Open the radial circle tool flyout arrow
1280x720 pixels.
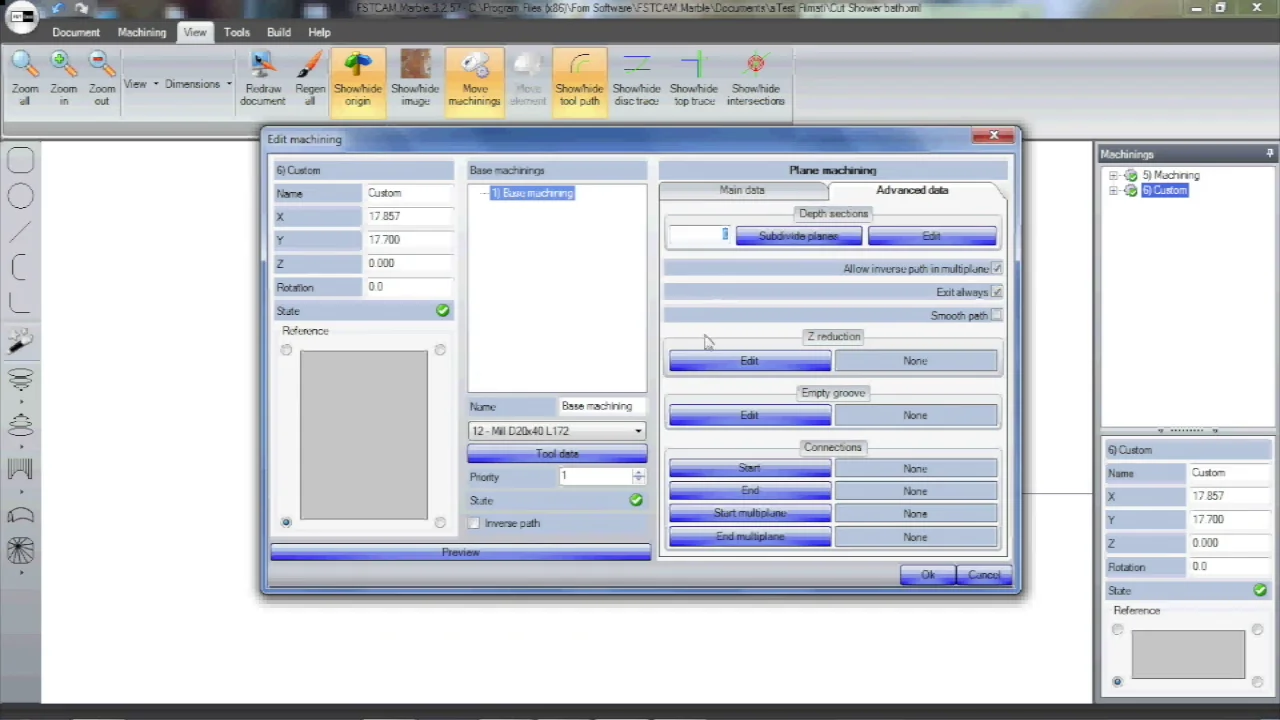20,572
